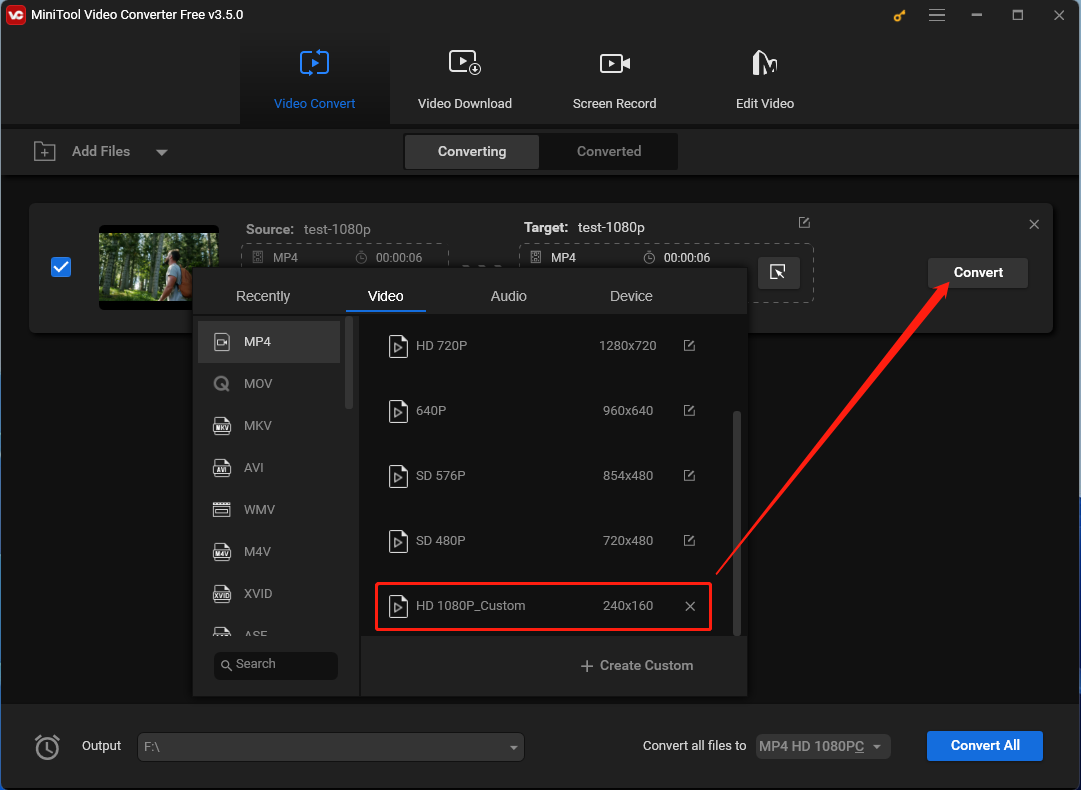Image resolution: width=1081 pixels, height=790 pixels.
Task: Click the HD 720P file icon
Action: point(398,346)
